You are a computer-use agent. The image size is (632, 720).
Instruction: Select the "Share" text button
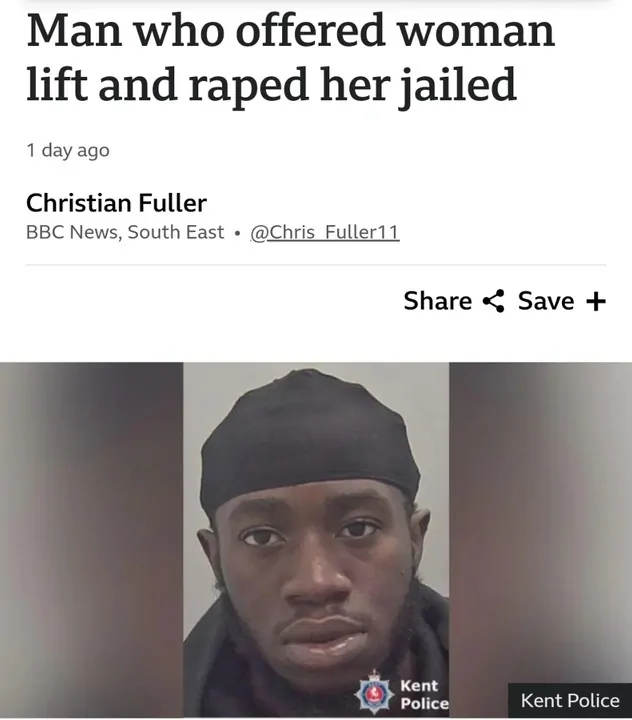[438, 301]
